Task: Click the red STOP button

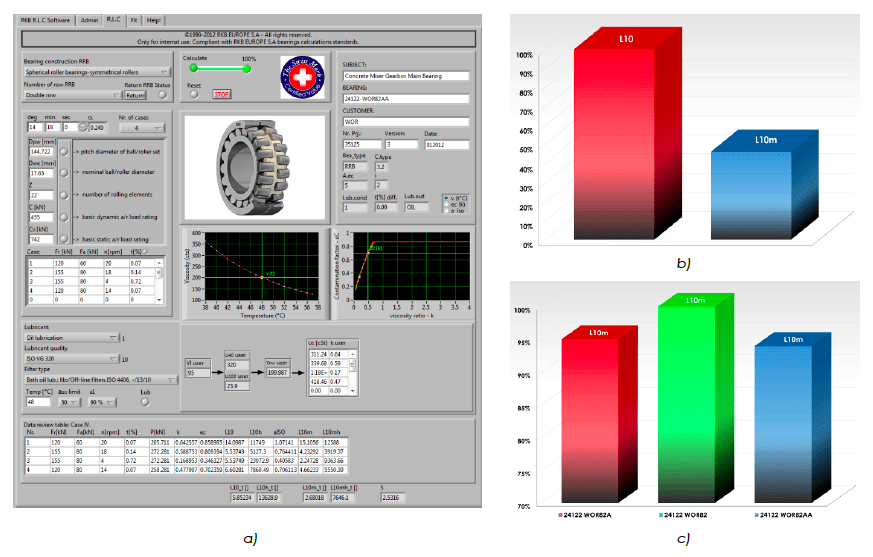Action: (222, 93)
